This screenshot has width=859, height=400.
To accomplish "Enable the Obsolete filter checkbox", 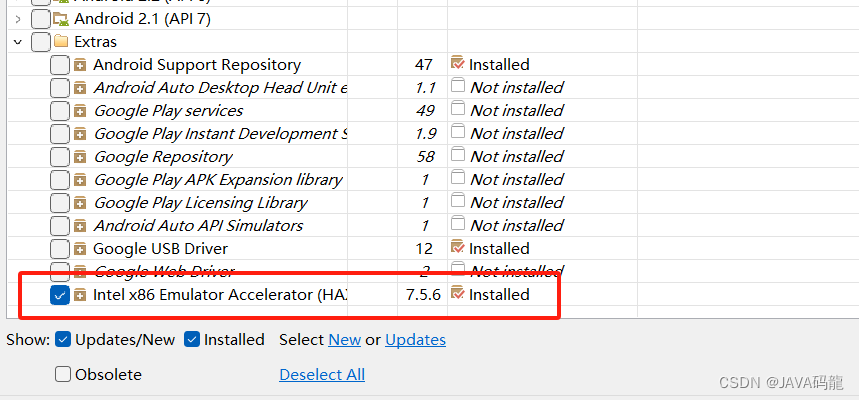I will coord(63,374).
